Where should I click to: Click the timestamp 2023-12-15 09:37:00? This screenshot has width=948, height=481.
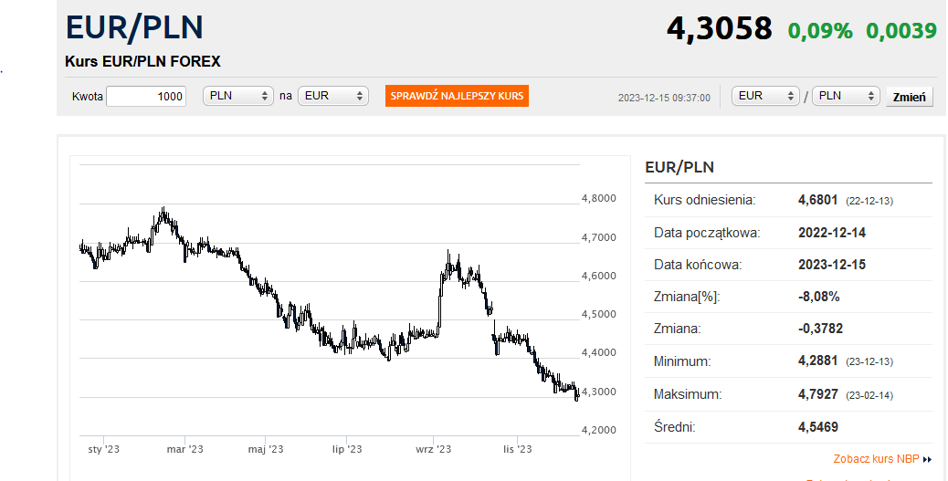(664, 98)
